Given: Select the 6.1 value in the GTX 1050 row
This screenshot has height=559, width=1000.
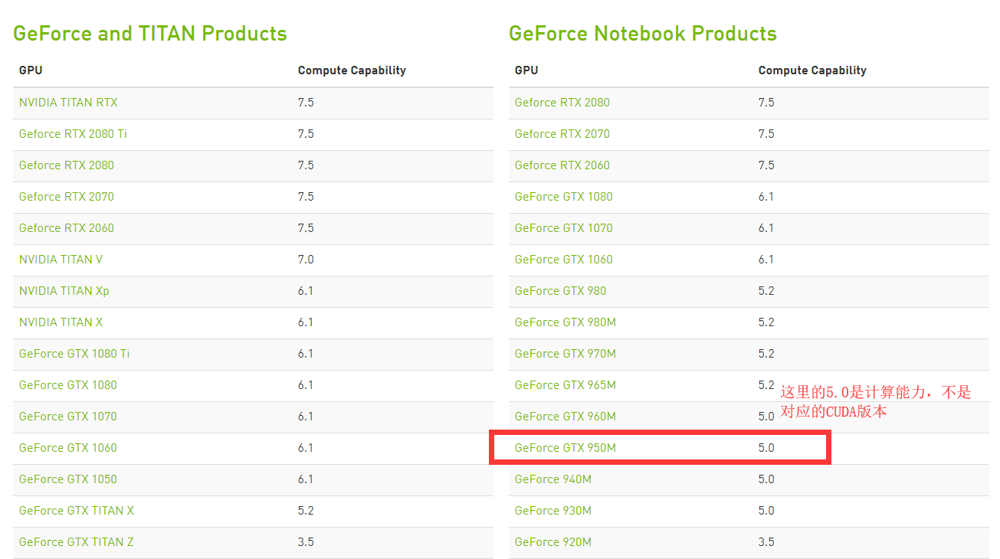Looking at the screenshot, I should pos(305,479).
